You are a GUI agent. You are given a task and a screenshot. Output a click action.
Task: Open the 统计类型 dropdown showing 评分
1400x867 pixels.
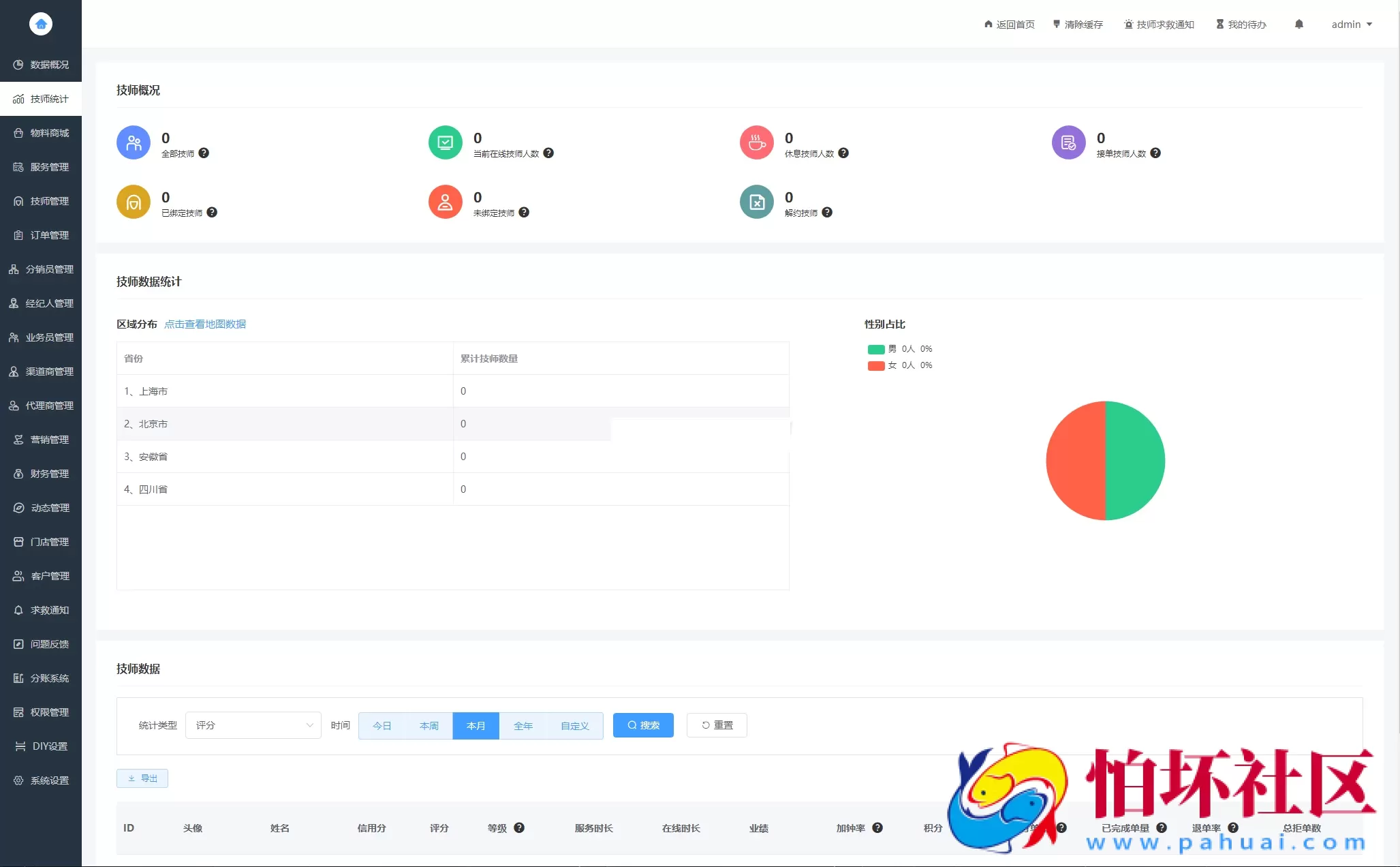[253, 725]
